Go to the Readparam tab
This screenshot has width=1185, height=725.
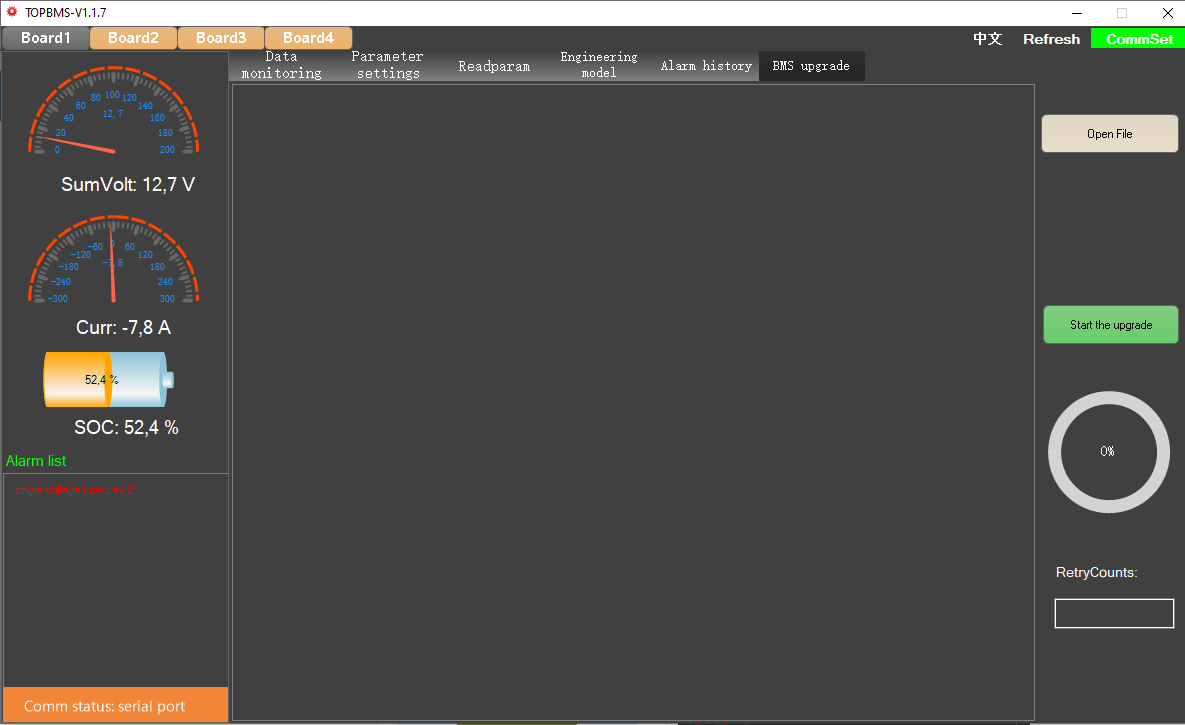494,66
